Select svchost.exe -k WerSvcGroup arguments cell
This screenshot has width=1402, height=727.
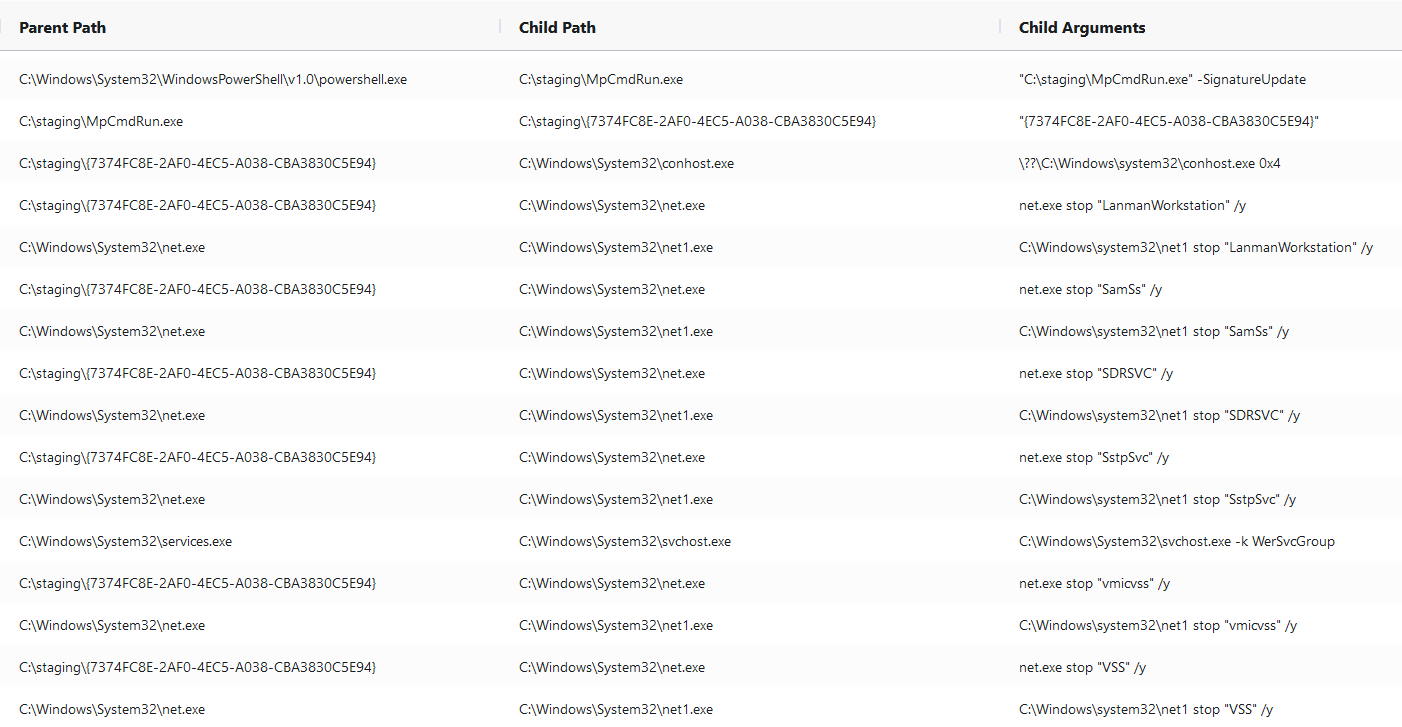click(1177, 541)
